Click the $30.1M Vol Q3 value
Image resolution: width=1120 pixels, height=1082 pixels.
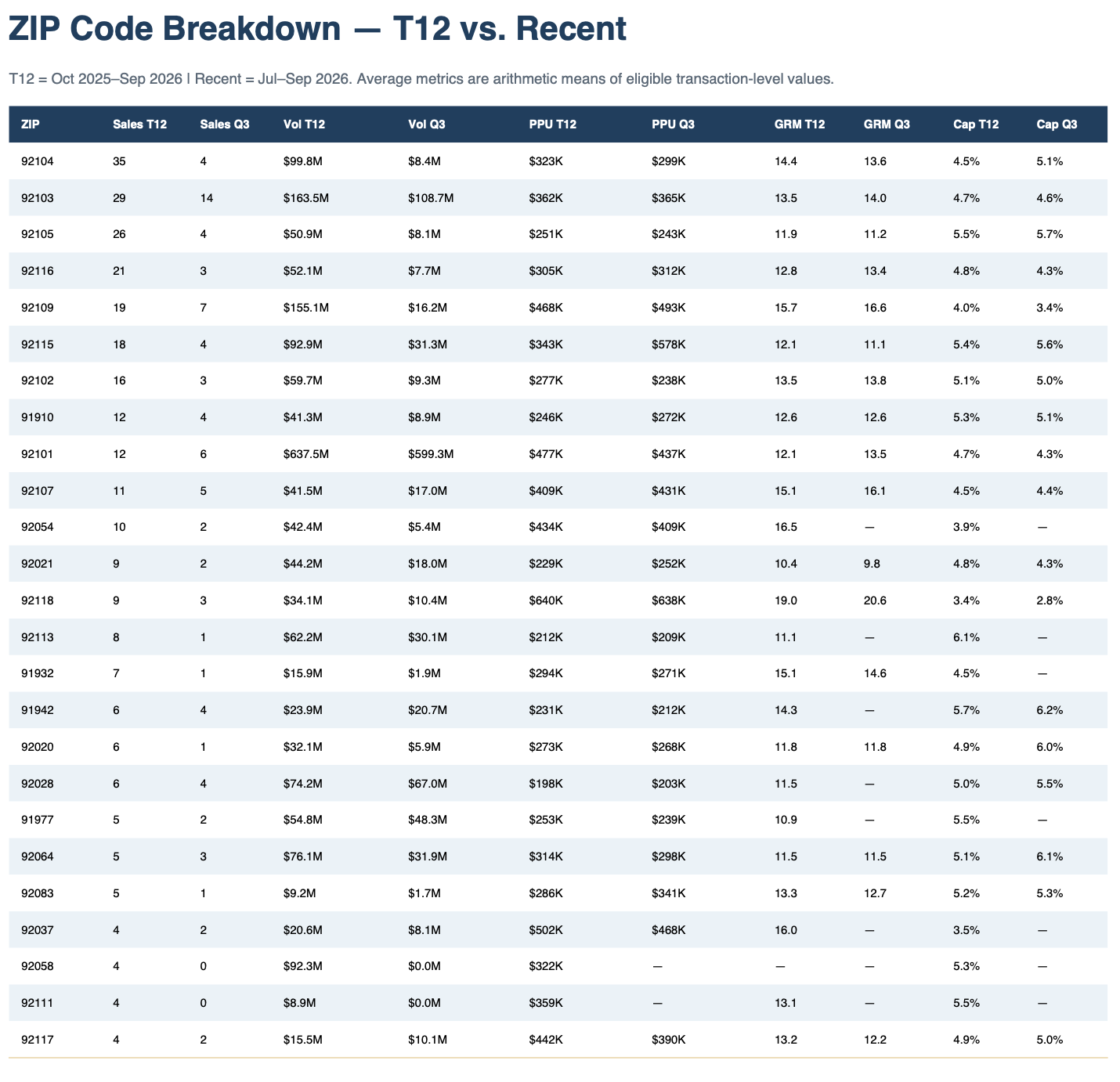(x=428, y=637)
